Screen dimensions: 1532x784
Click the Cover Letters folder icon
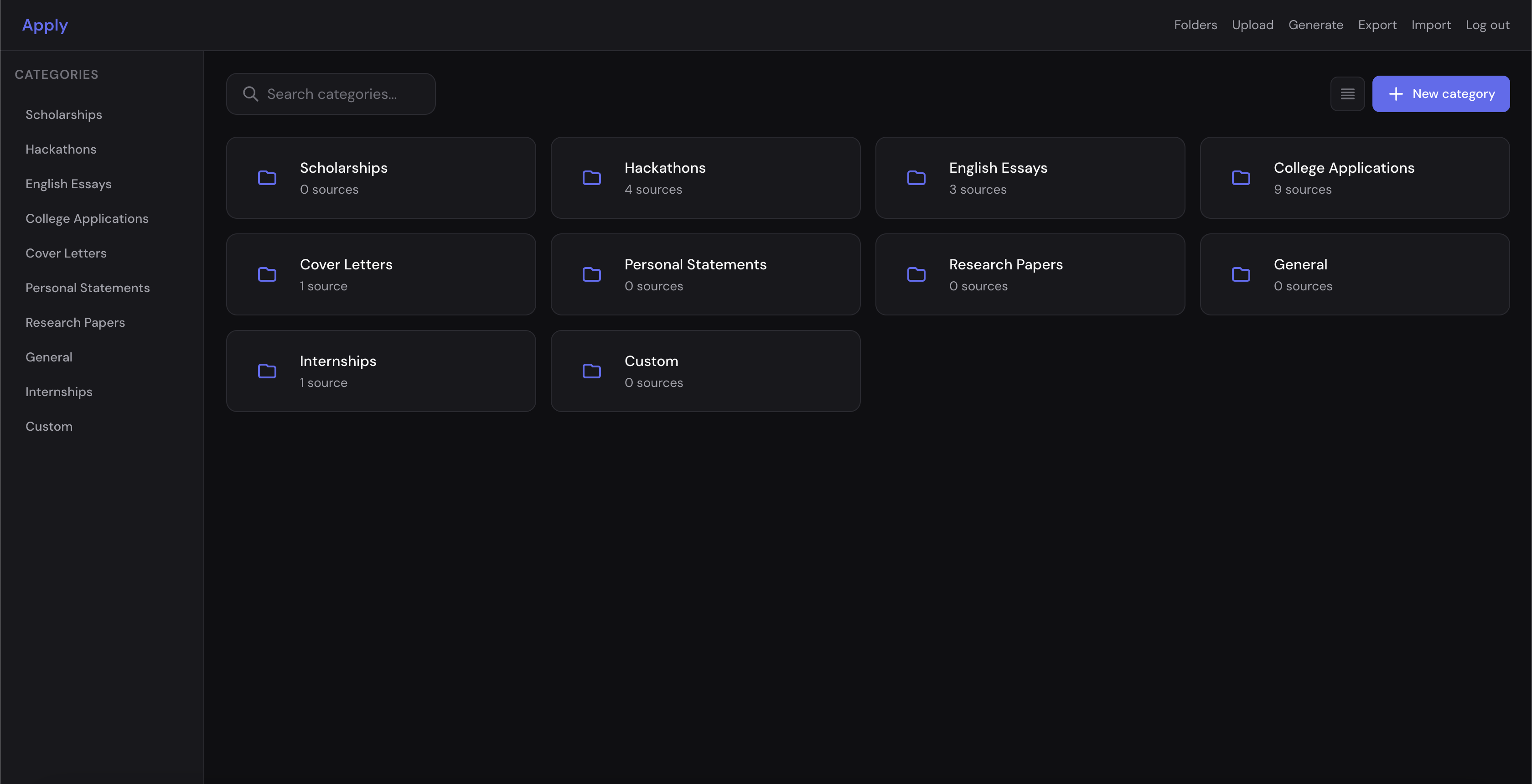(267, 274)
